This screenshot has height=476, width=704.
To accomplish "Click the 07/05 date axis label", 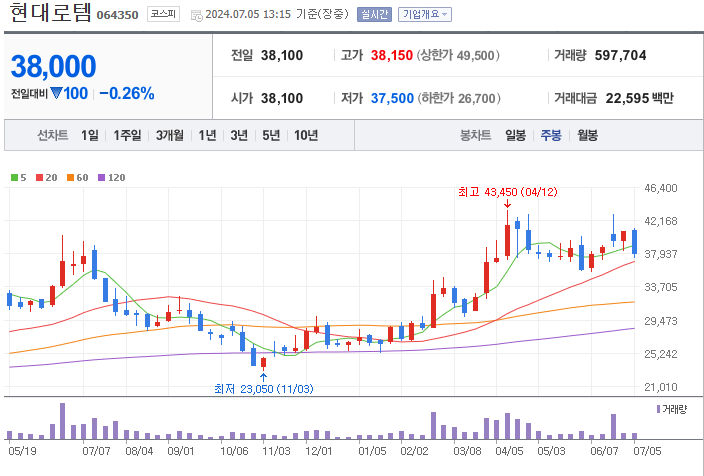I will tap(647, 450).
